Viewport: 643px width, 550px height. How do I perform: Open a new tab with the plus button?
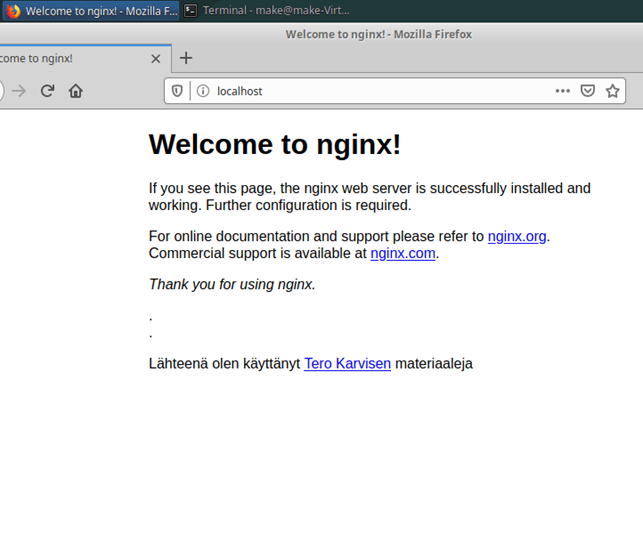coord(186,58)
